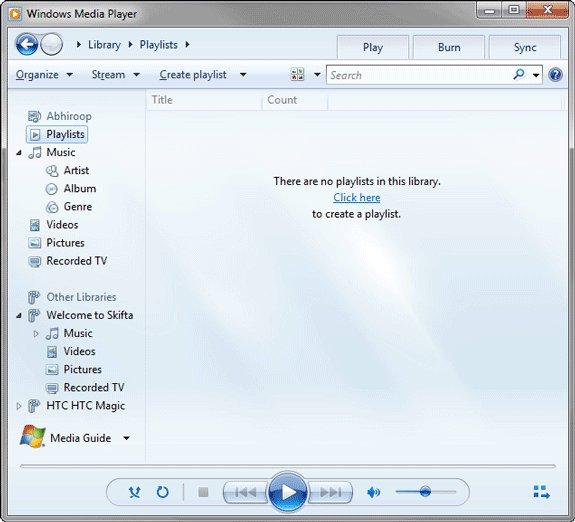Open Media Guide
575x522 pixels.
pyautogui.click(x=80, y=438)
